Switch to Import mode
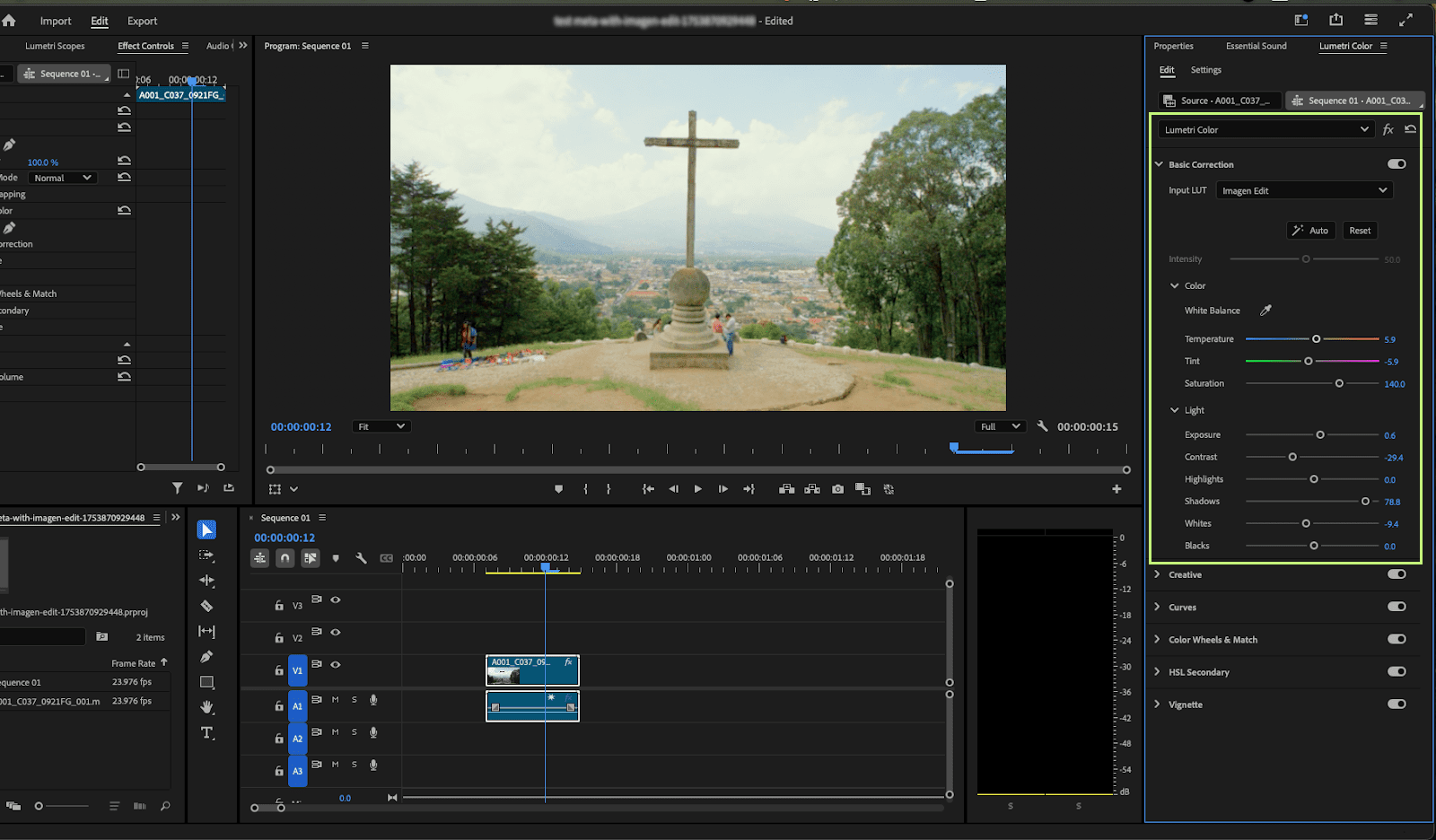Image resolution: width=1436 pixels, height=840 pixels. [x=56, y=21]
